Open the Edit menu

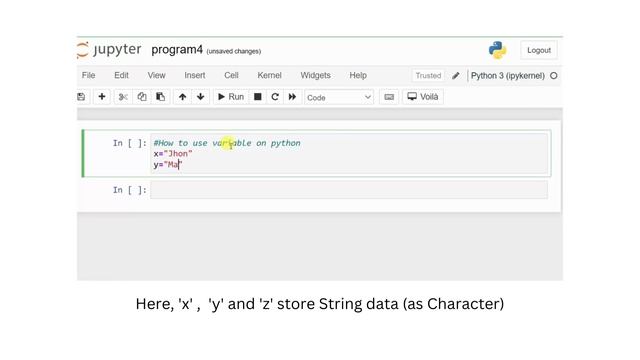pos(121,76)
